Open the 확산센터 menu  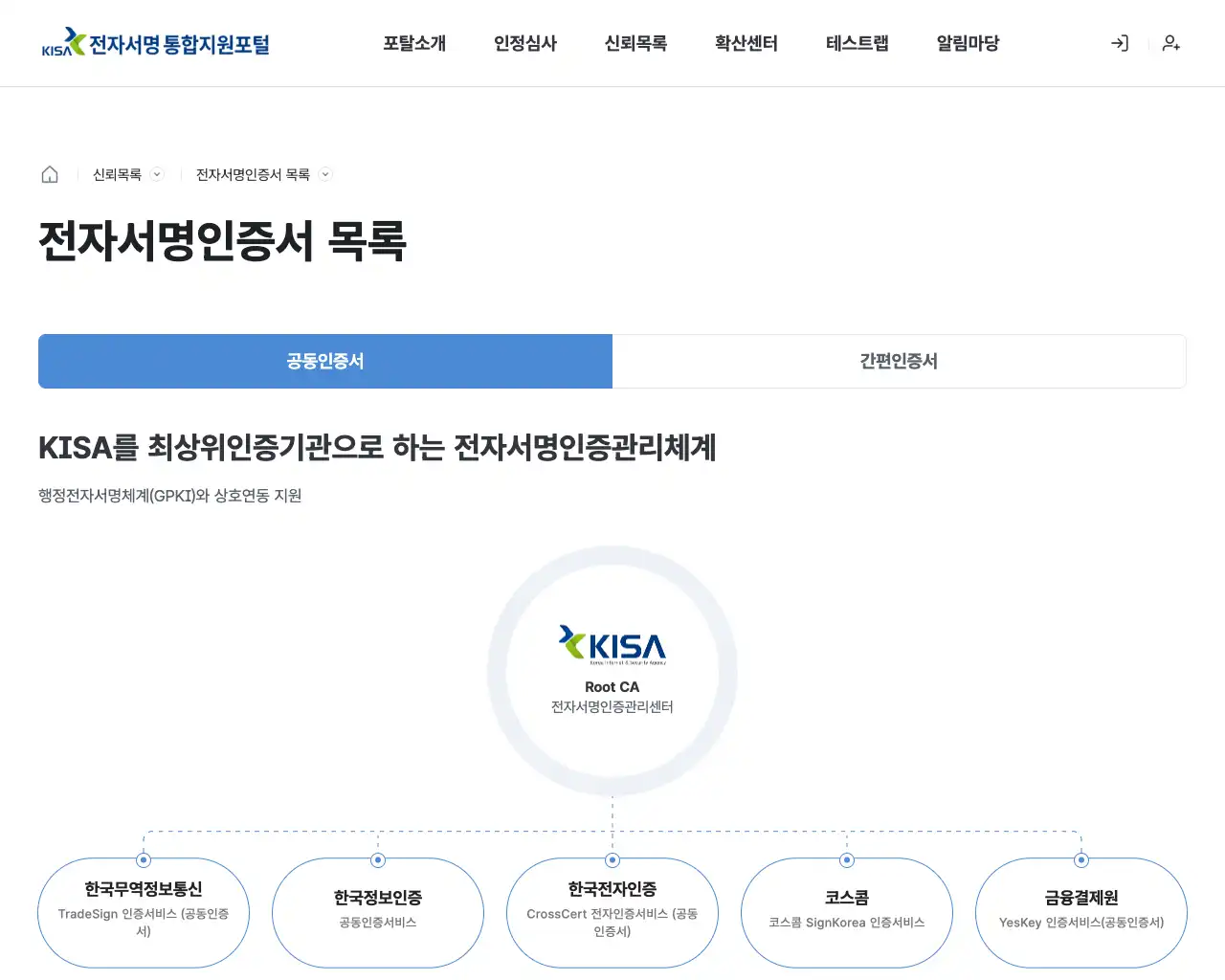[746, 43]
